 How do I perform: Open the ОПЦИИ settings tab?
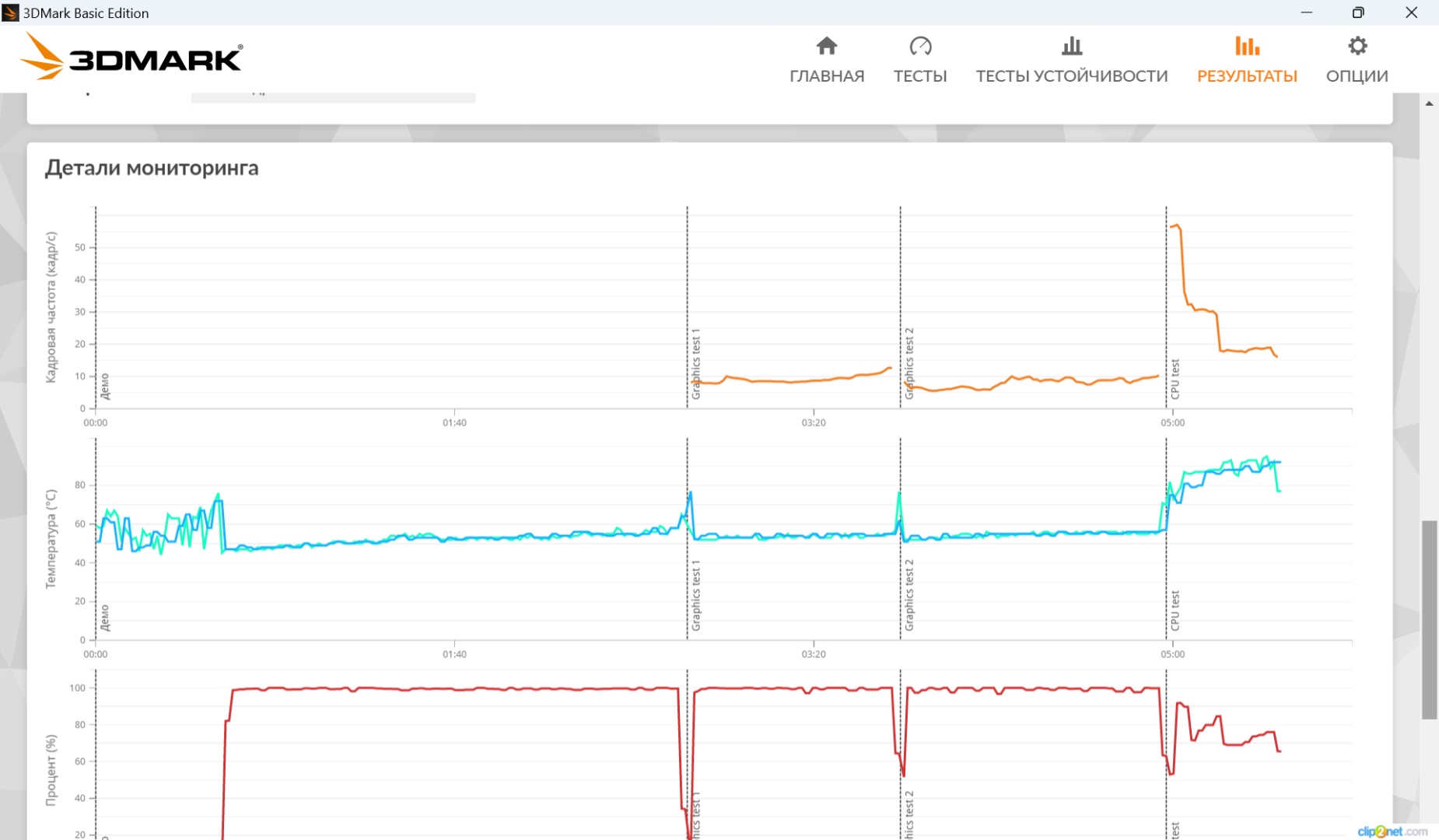[x=1357, y=60]
